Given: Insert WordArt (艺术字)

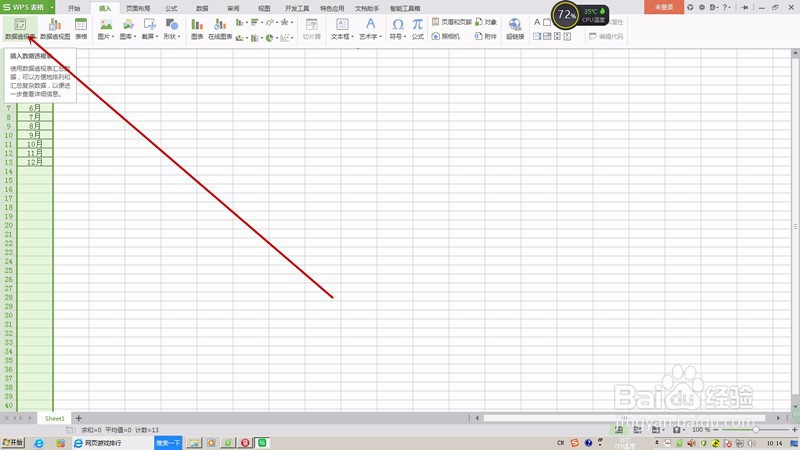Looking at the screenshot, I should pos(370,29).
